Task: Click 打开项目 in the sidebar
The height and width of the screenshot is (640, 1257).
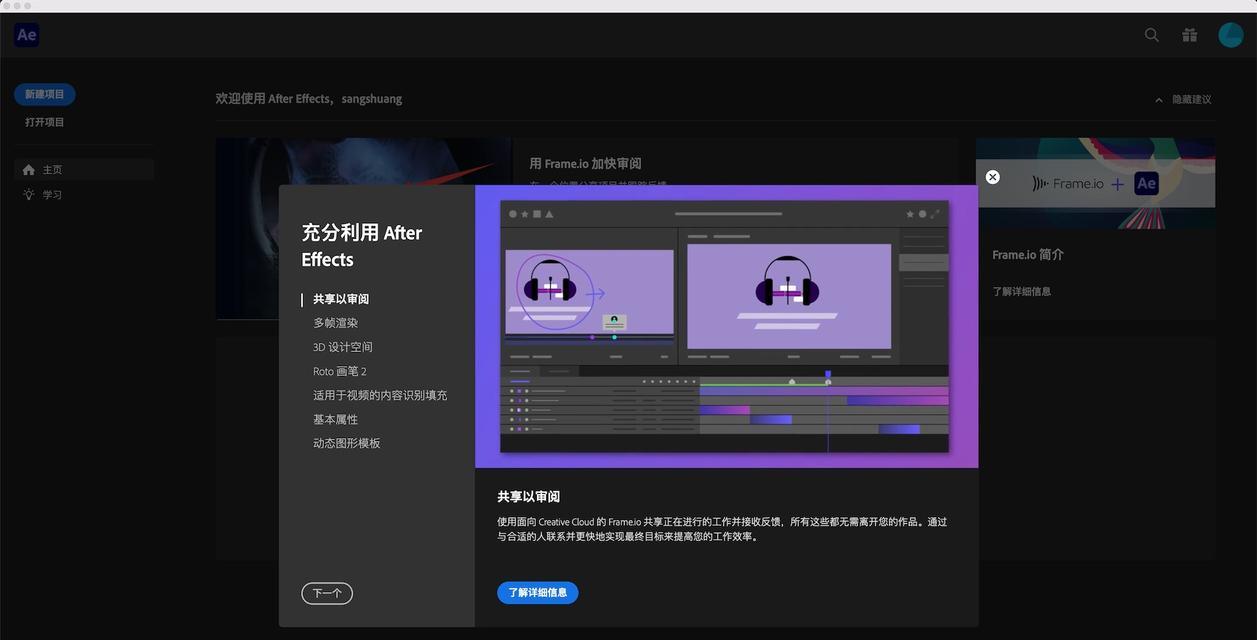Action: pos(45,122)
